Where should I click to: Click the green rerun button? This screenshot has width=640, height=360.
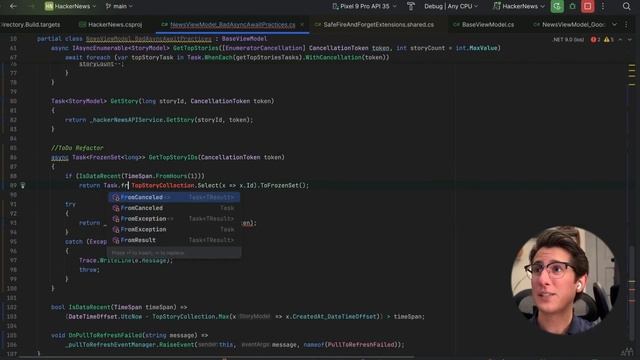(x=557, y=6)
